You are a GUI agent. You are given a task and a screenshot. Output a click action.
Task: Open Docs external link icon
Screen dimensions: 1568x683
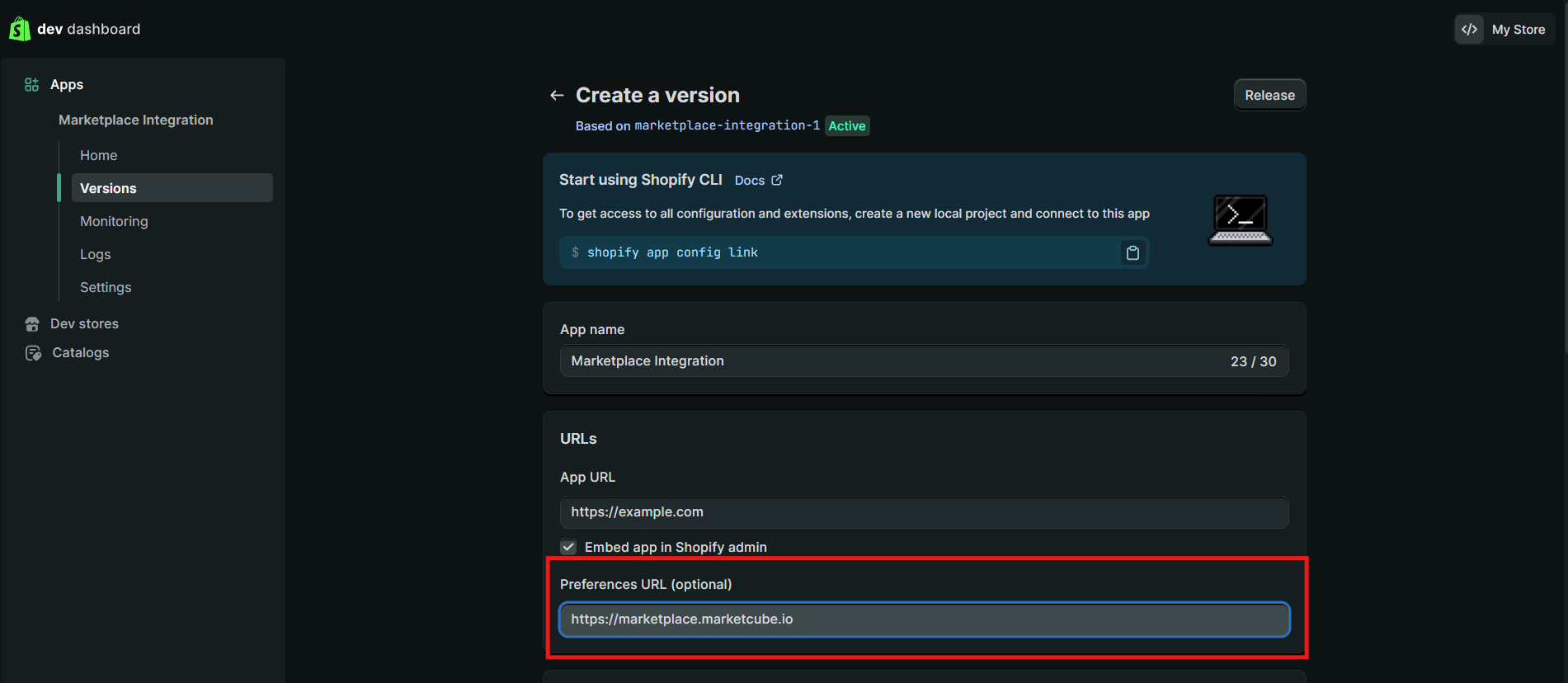coord(776,180)
